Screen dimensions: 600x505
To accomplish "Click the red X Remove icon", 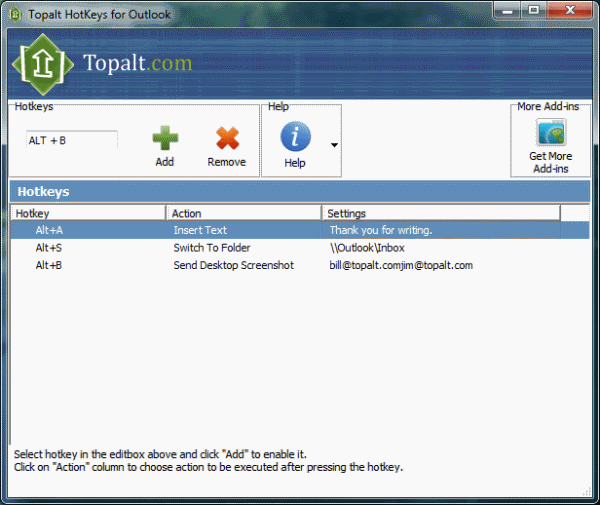I will [x=227, y=138].
